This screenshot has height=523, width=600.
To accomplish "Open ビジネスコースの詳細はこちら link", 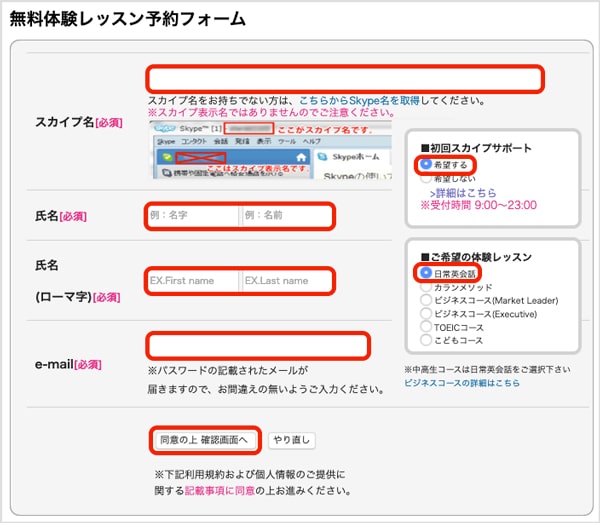I will 462,383.
